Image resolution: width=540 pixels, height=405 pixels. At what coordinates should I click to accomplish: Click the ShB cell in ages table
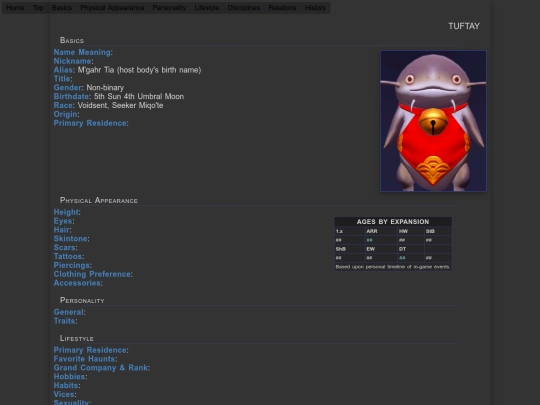[350, 249]
